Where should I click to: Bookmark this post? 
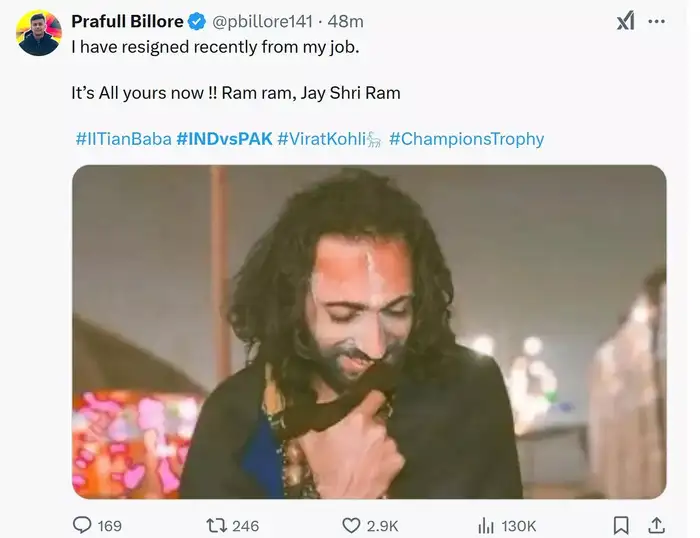[621, 525]
